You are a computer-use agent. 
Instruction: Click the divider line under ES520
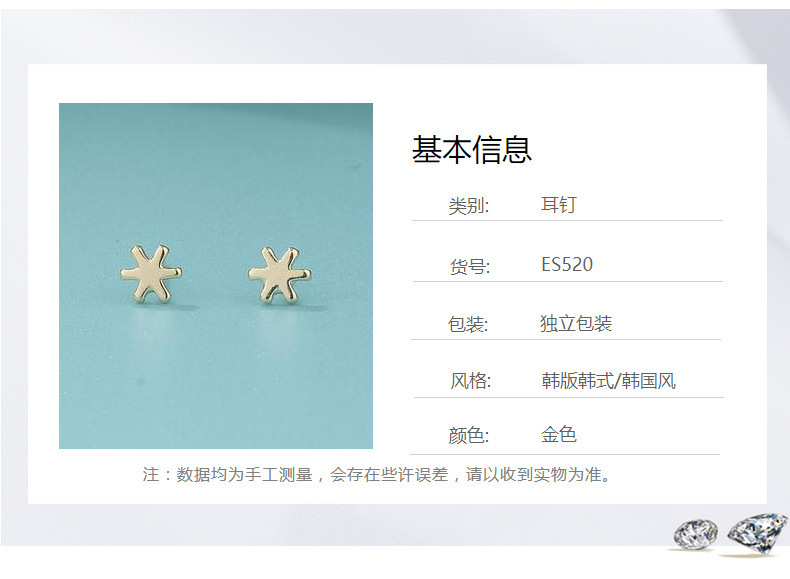568,281
